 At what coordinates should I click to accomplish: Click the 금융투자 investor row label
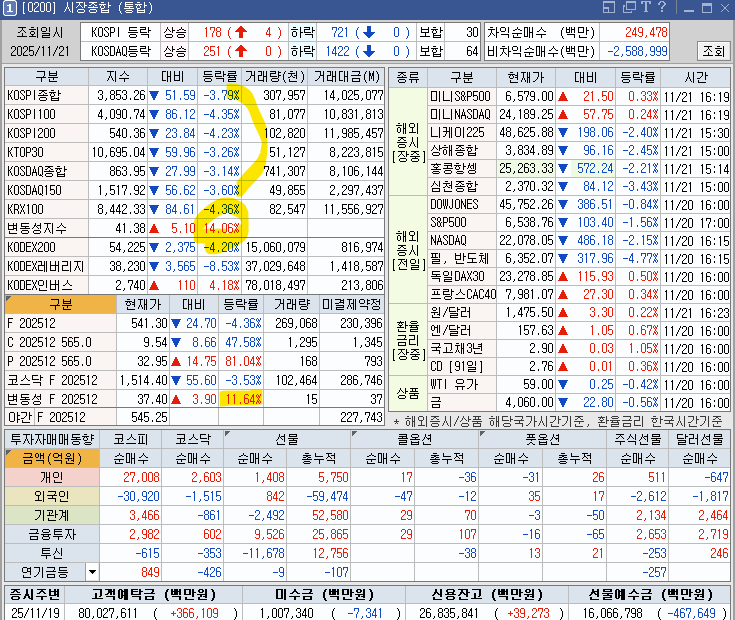(52, 534)
